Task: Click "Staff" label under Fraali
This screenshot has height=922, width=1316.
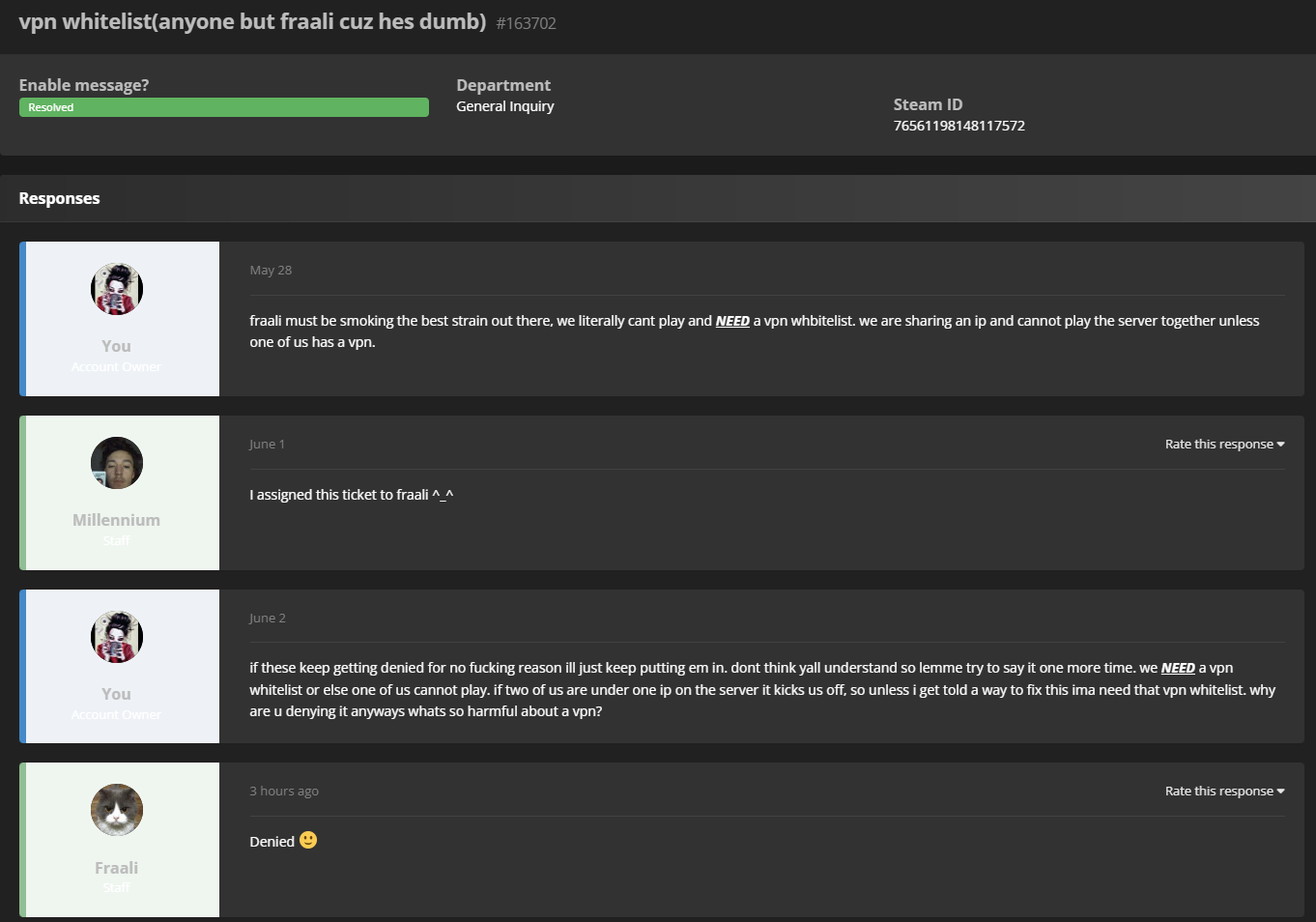Action: tap(116, 887)
